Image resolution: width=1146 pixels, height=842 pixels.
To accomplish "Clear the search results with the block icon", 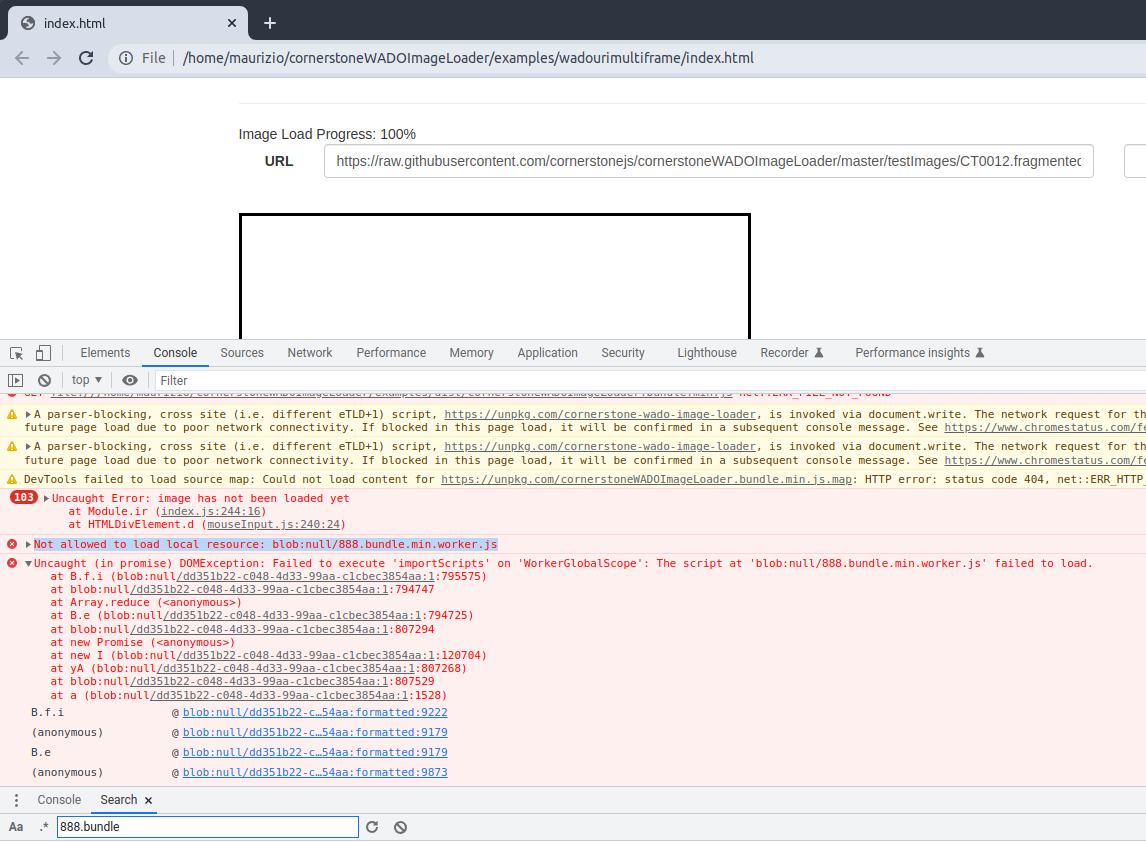I will click(399, 827).
